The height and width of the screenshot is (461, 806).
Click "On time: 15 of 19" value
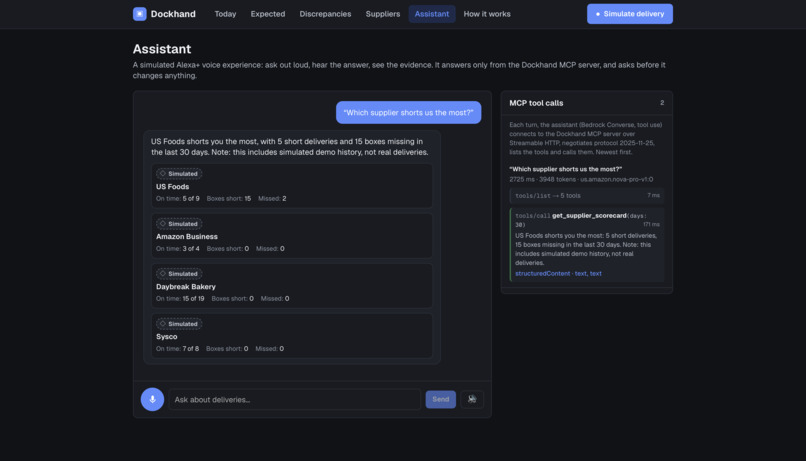tap(180, 299)
